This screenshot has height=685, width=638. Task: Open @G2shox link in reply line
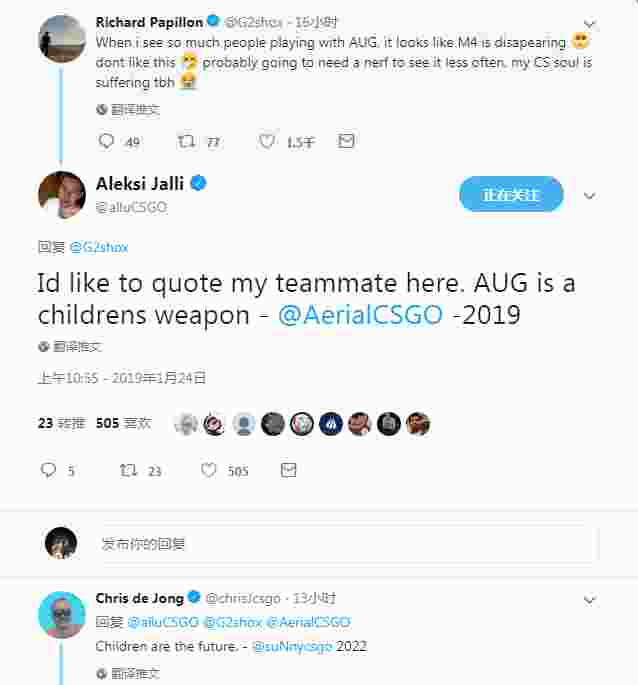99,247
